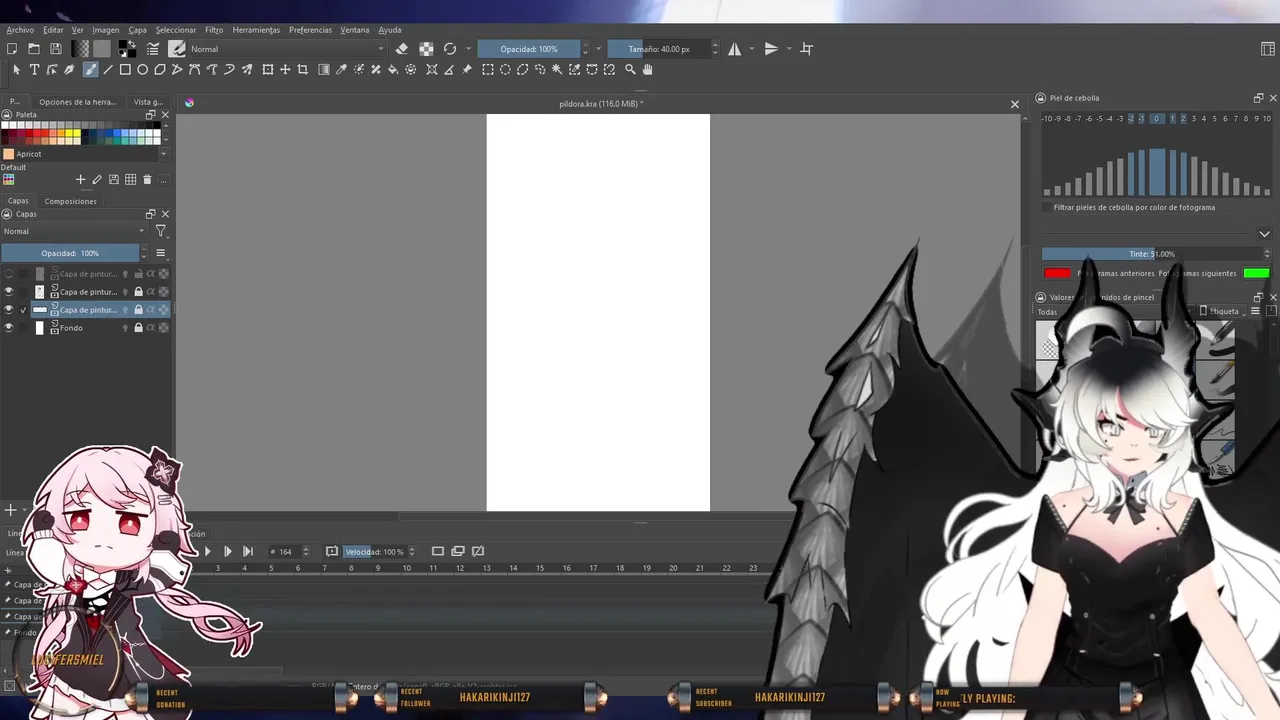Switch to the Composiciones tab
The height and width of the screenshot is (720, 1280).
pos(70,201)
